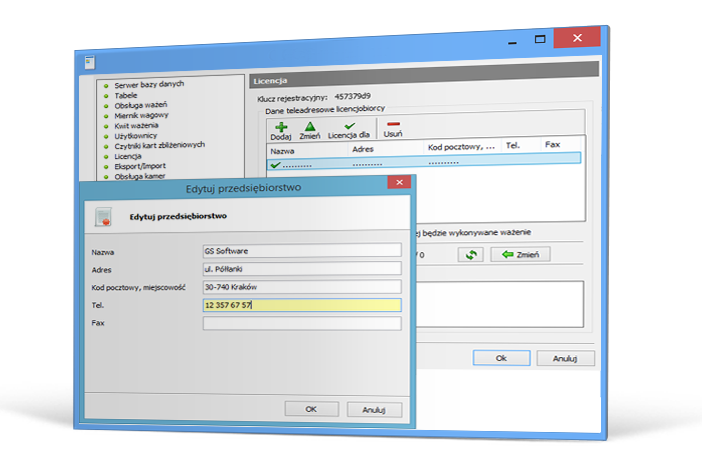The width and height of the screenshot is (702, 458).
Task: Click the Nazwa field containing GS Software
Action: (x=301, y=251)
